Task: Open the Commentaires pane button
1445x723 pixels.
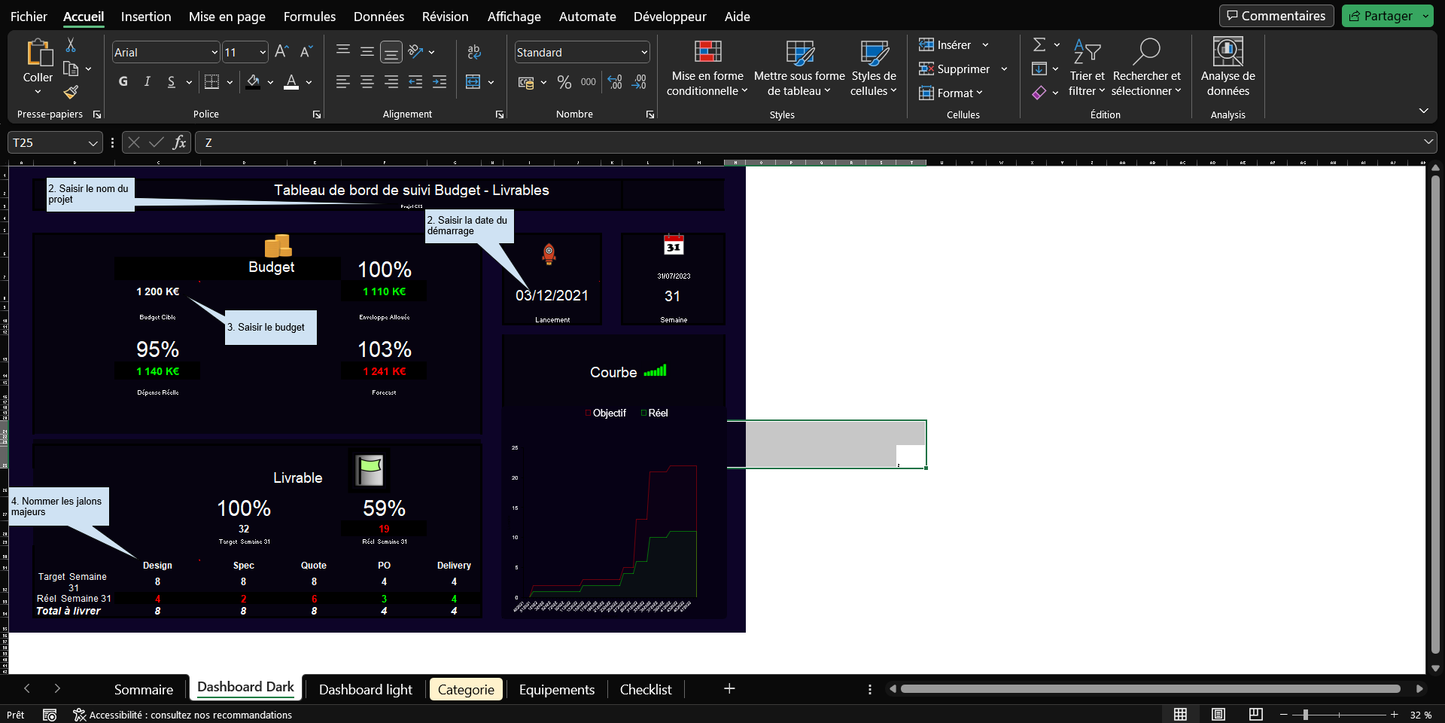Action: 1275,16
